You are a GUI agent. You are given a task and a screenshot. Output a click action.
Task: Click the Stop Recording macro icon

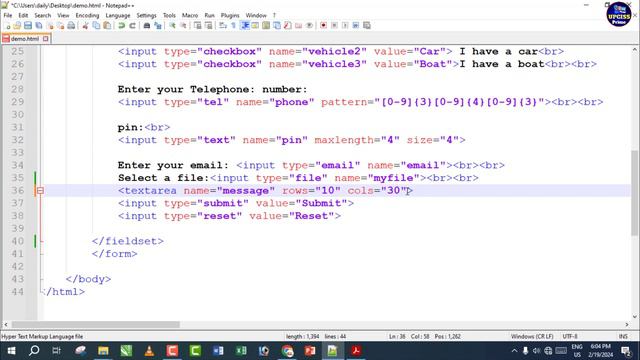[334, 25]
